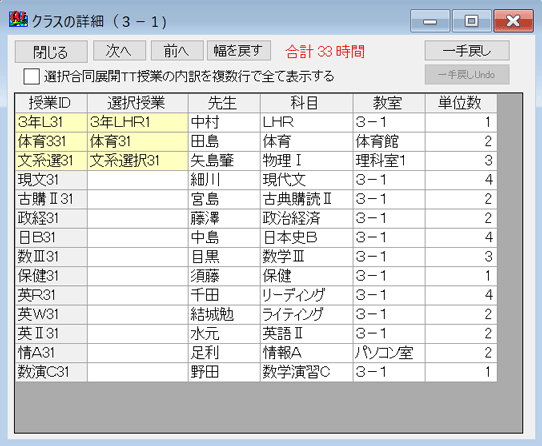542x446 pixels.
Task: Select the 古購Ⅱ31 row header
Action: 51,199
